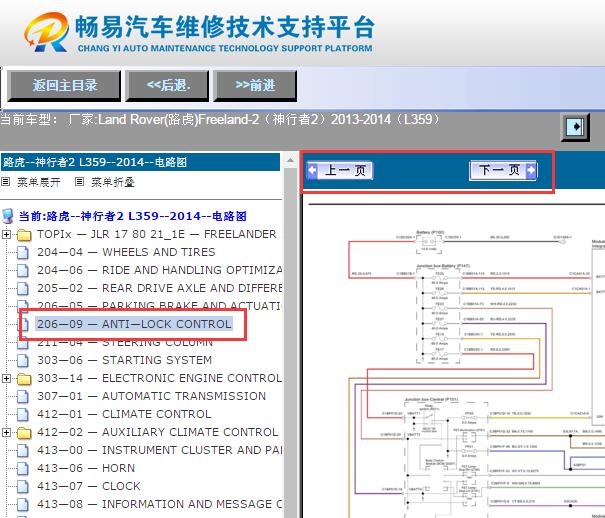Open the previous page with 上一页
This screenshot has height=518, width=605.
pyautogui.click(x=340, y=170)
